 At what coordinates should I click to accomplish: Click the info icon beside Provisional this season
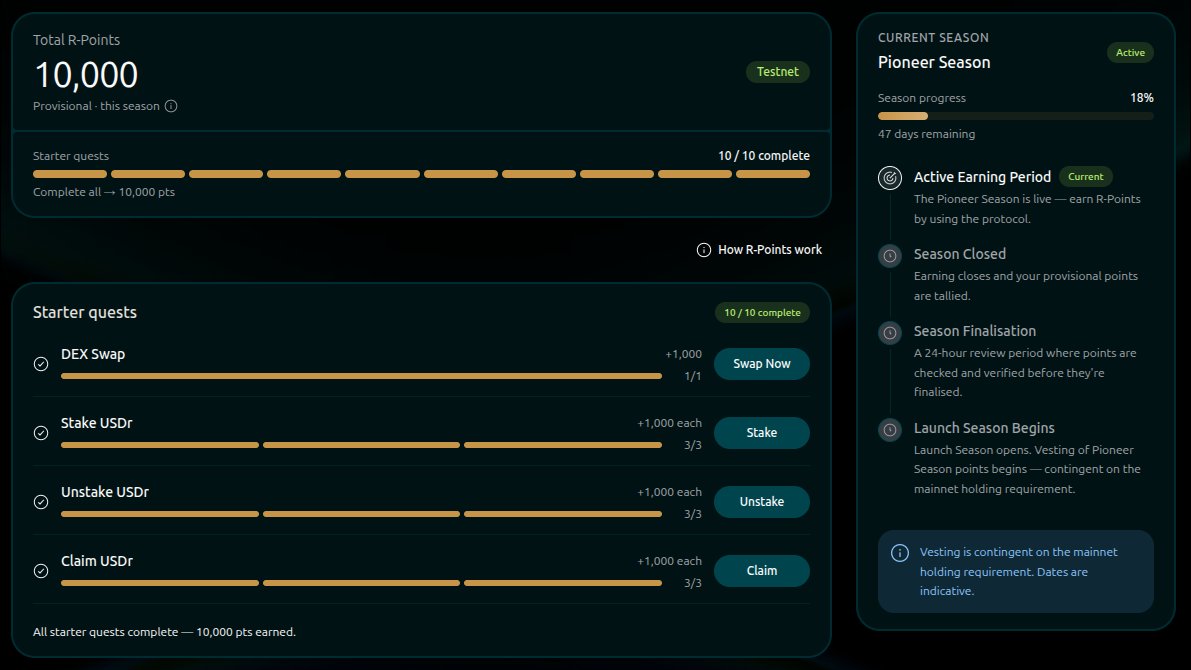171,106
